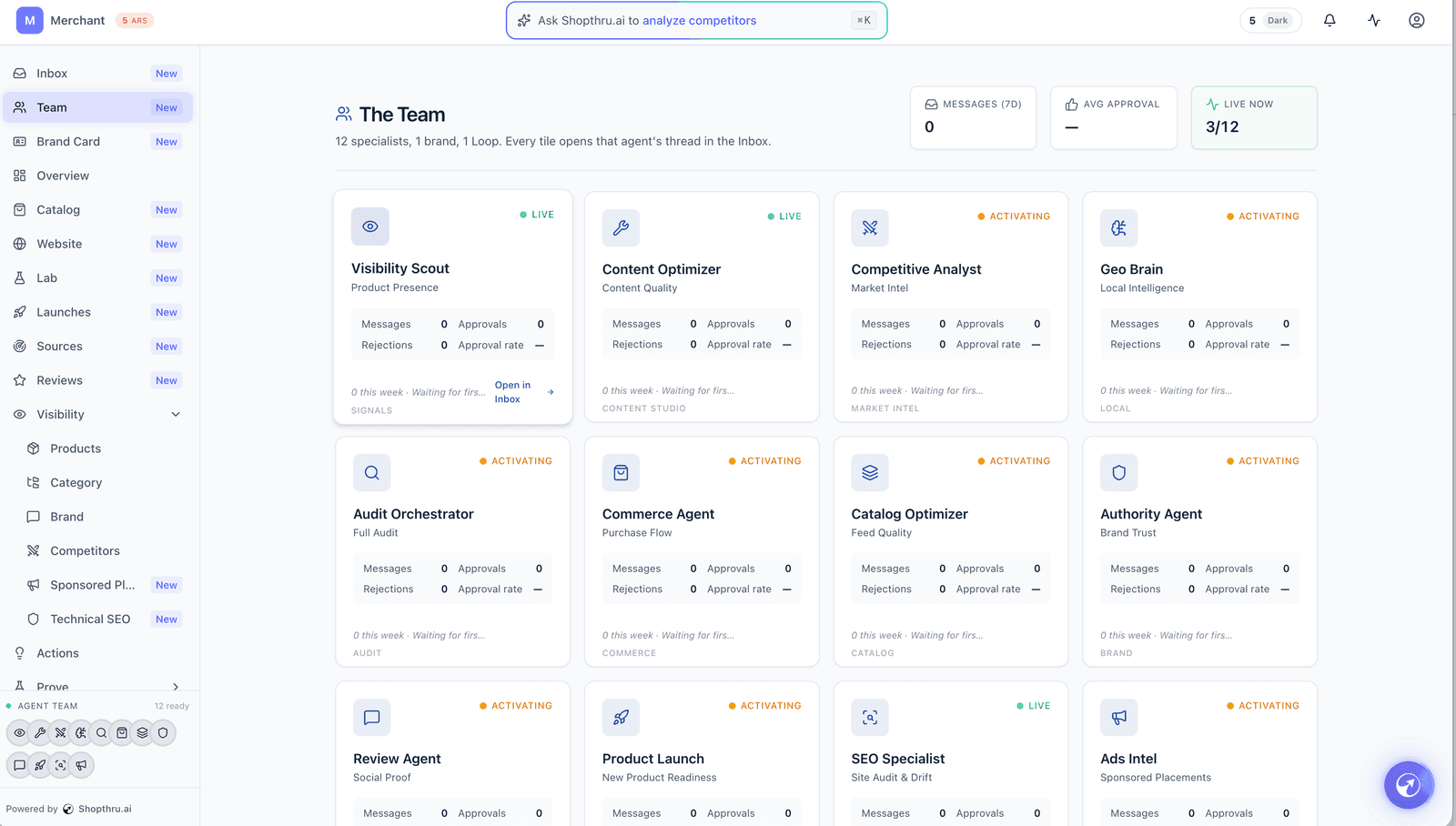Click the Geo Brain icon
The height and width of the screenshot is (826, 1456).
pyautogui.click(x=1119, y=227)
